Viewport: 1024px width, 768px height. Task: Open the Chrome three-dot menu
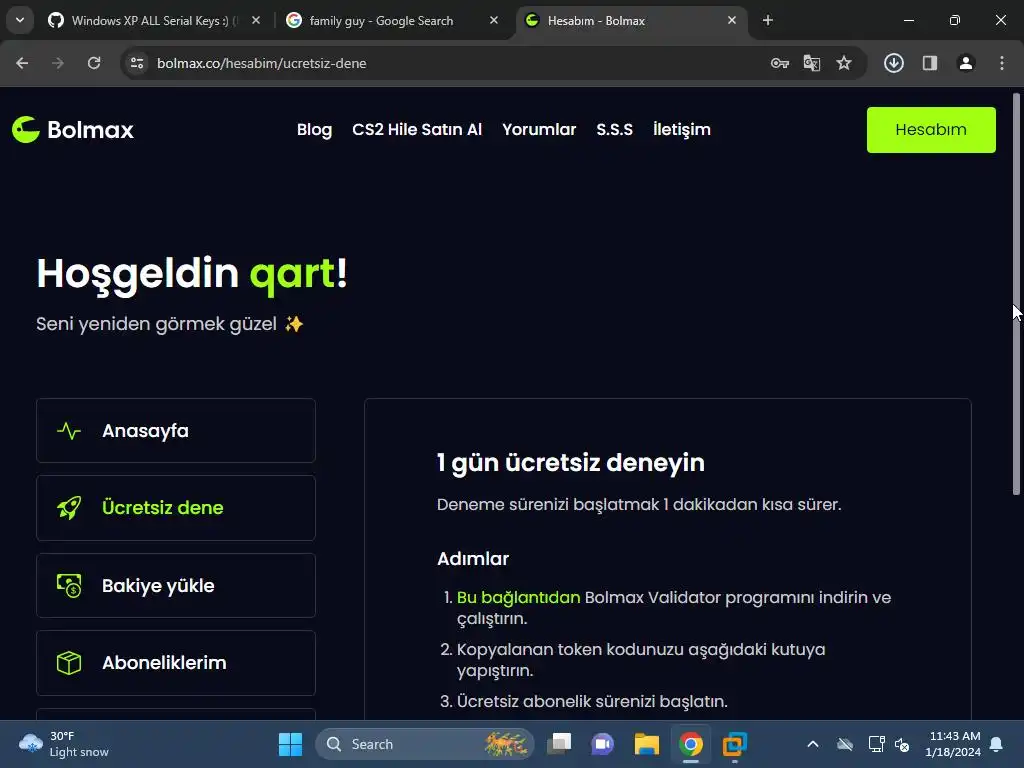[1002, 63]
